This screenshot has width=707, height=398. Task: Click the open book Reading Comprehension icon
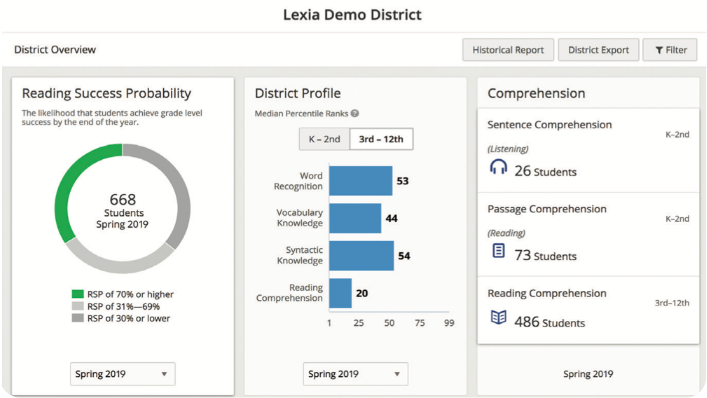point(498,317)
